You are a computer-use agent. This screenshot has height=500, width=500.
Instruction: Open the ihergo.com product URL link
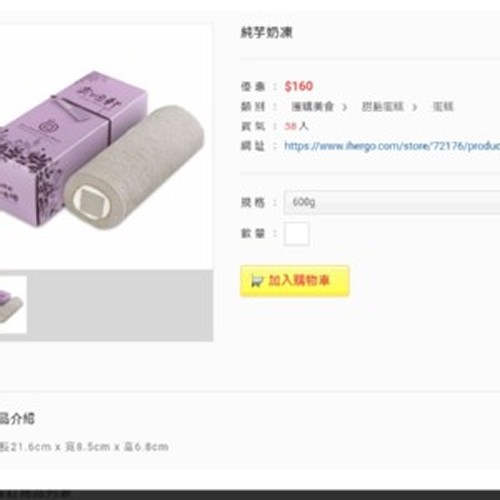click(x=392, y=146)
